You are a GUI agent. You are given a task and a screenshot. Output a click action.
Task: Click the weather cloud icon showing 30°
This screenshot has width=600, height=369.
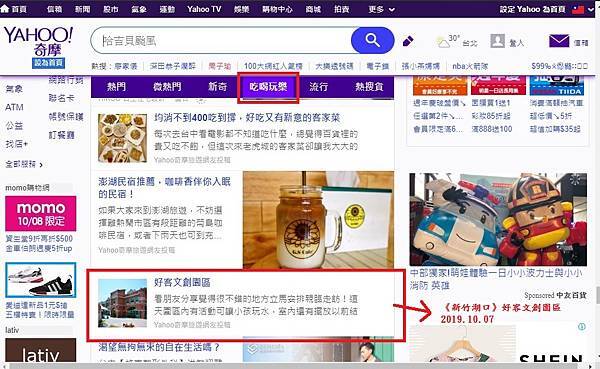pyautogui.click(x=444, y=42)
